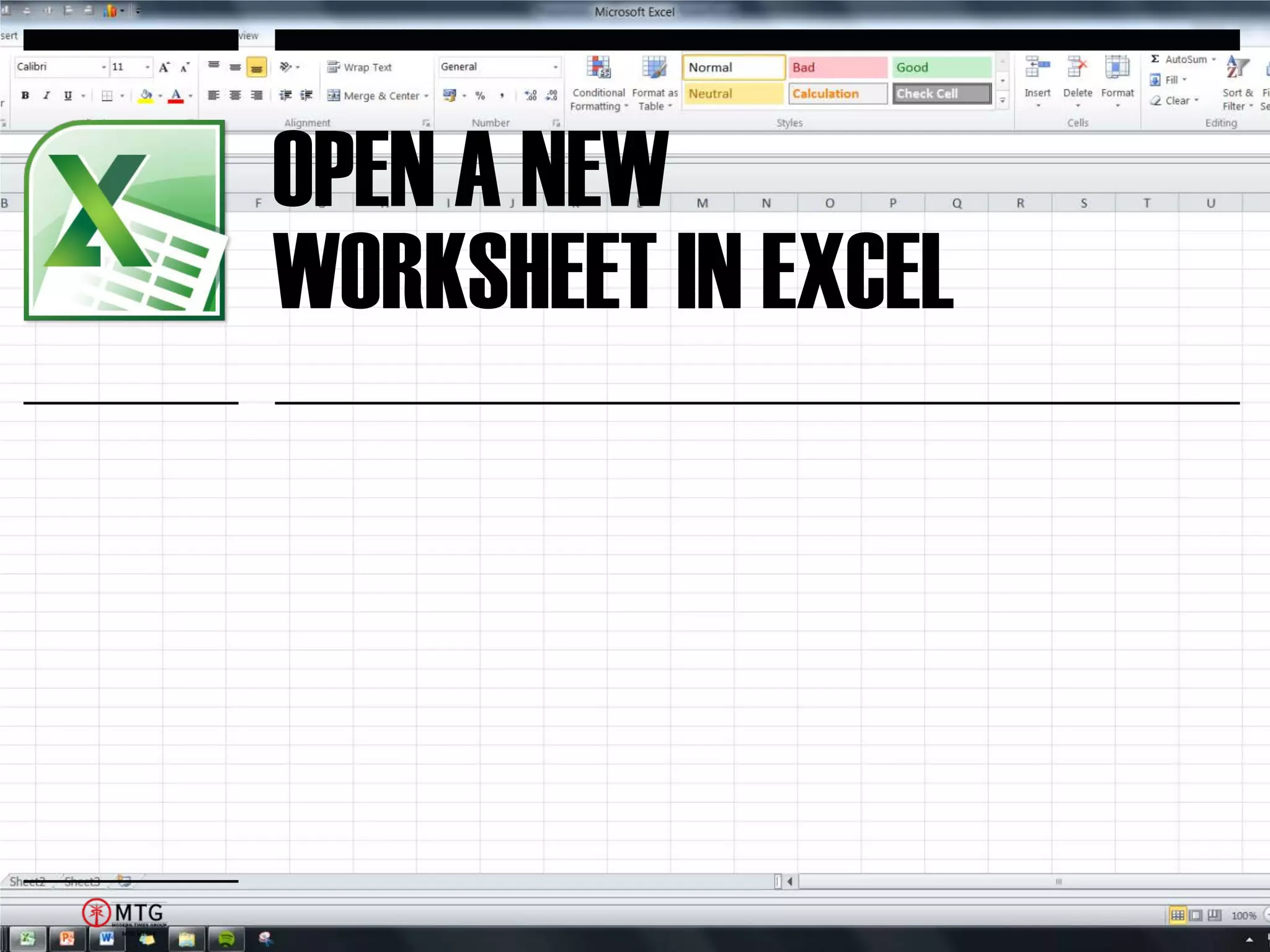
Task: Click the AutoSum button
Action: pyautogui.click(x=1178, y=59)
